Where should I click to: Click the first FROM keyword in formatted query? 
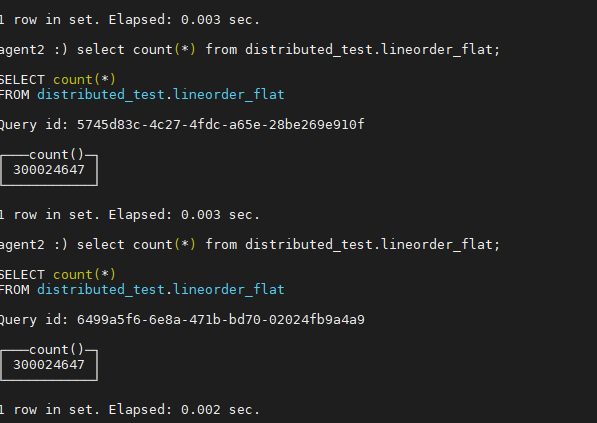[x=14, y=94]
